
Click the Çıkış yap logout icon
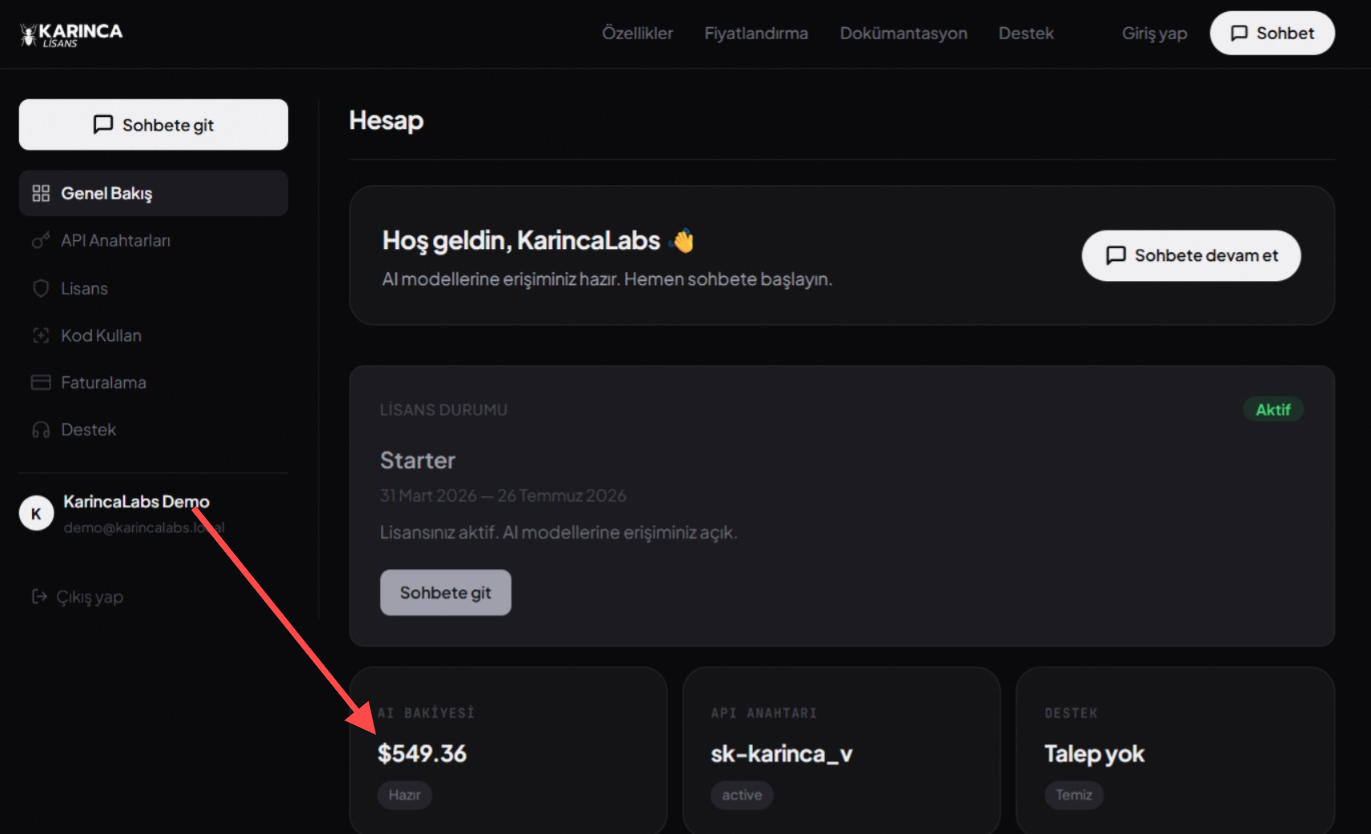(40, 597)
